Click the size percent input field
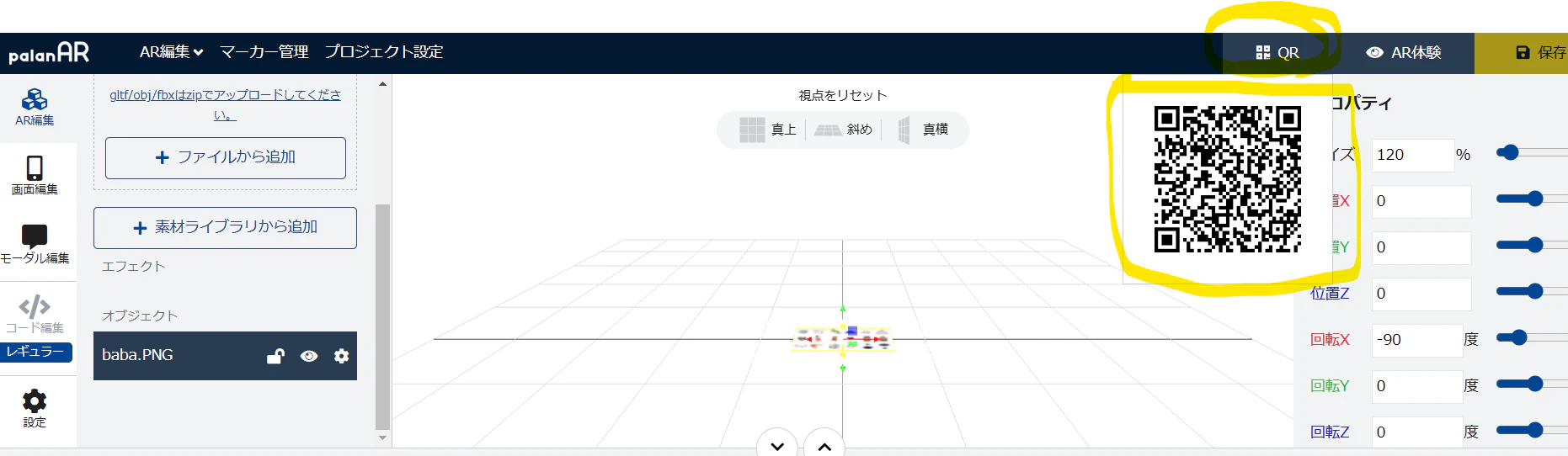The height and width of the screenshot is (456, 1568). click(x=1413, y=155)
